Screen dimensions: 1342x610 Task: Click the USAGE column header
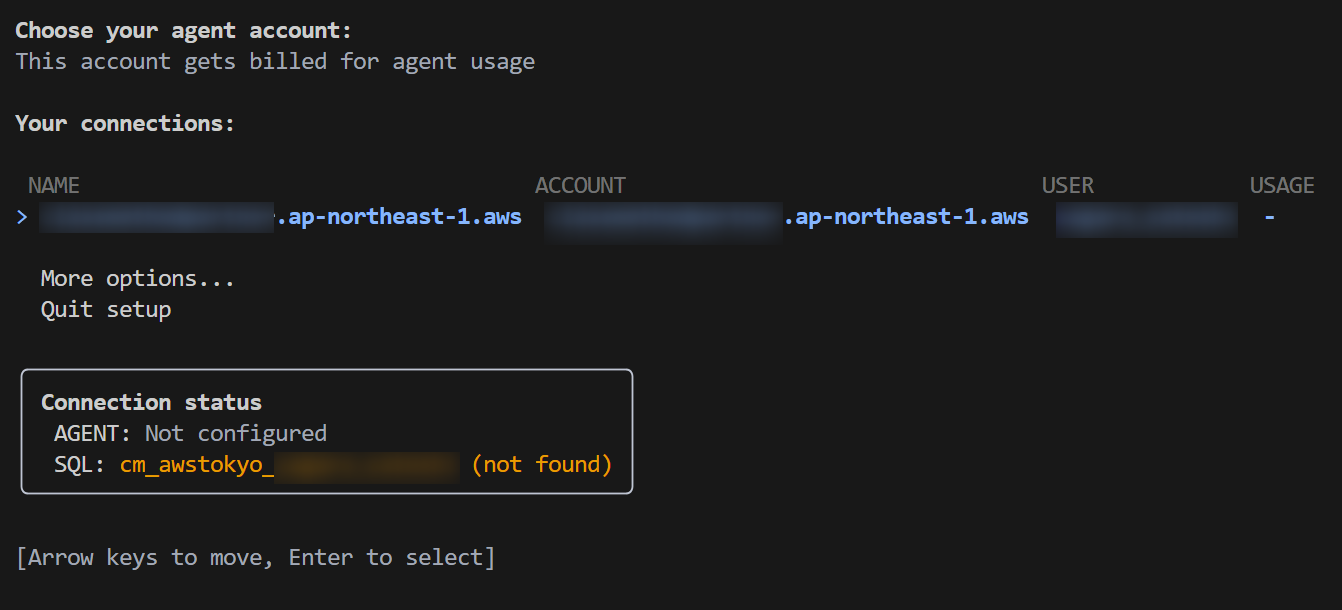[1282, 185]
